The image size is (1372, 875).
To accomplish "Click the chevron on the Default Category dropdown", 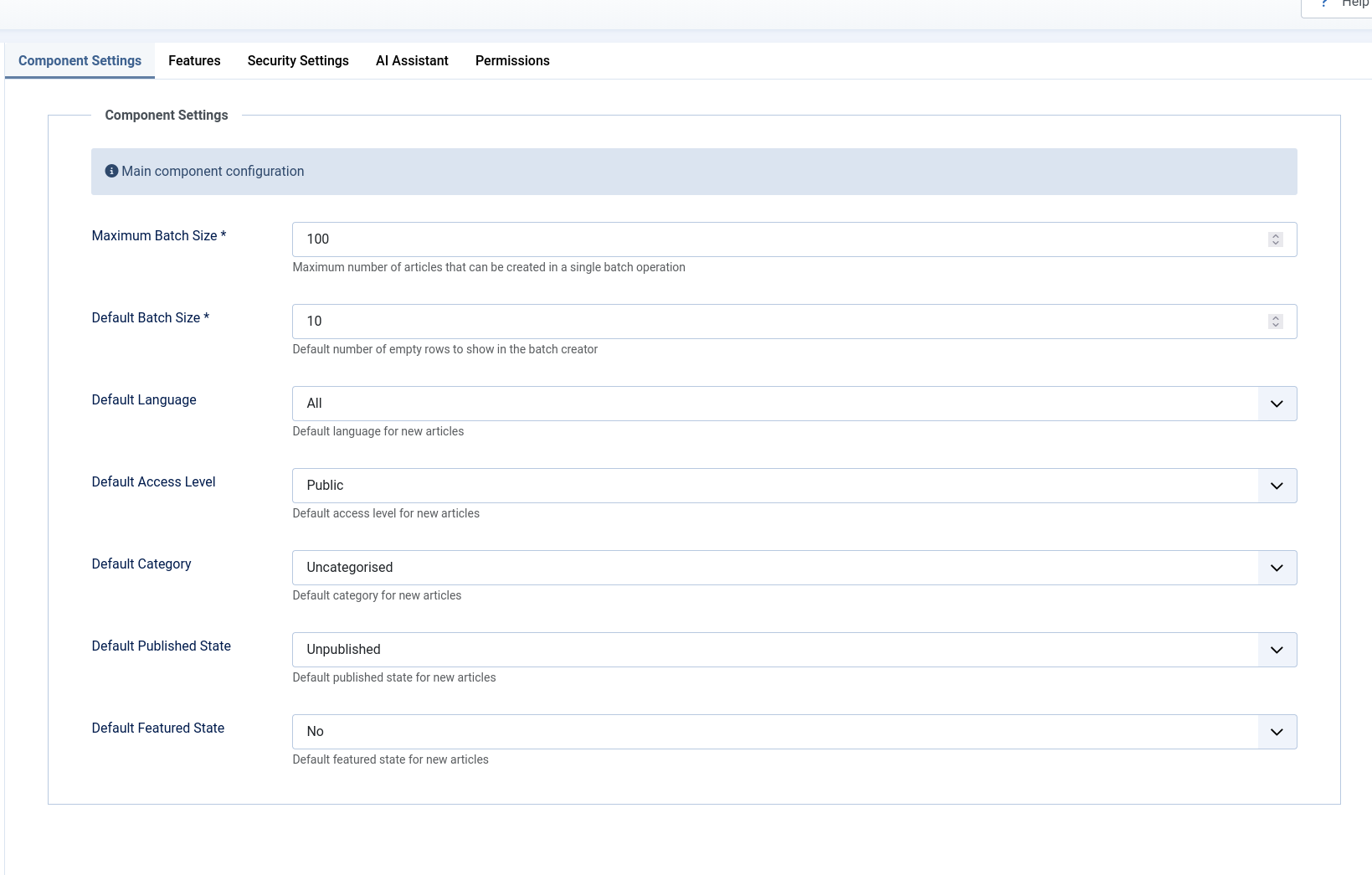I will tap(1277, 568).
